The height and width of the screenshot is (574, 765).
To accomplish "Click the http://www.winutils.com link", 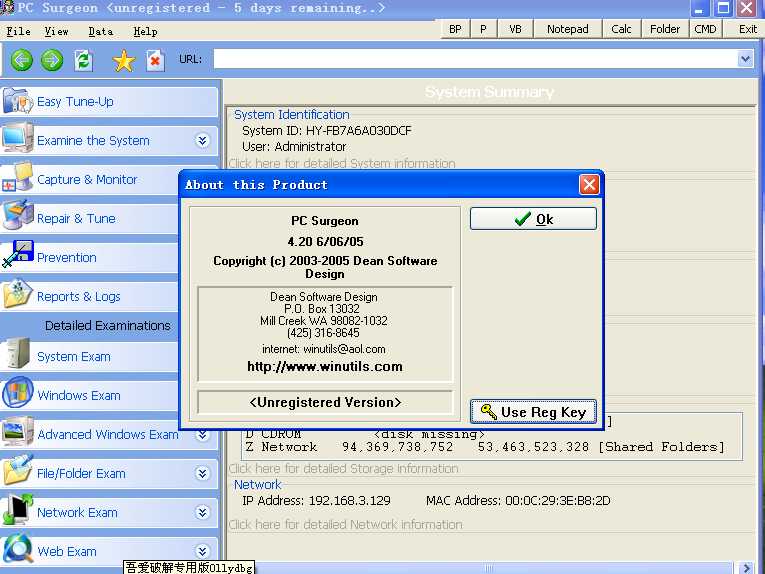I will pos(325,366).
